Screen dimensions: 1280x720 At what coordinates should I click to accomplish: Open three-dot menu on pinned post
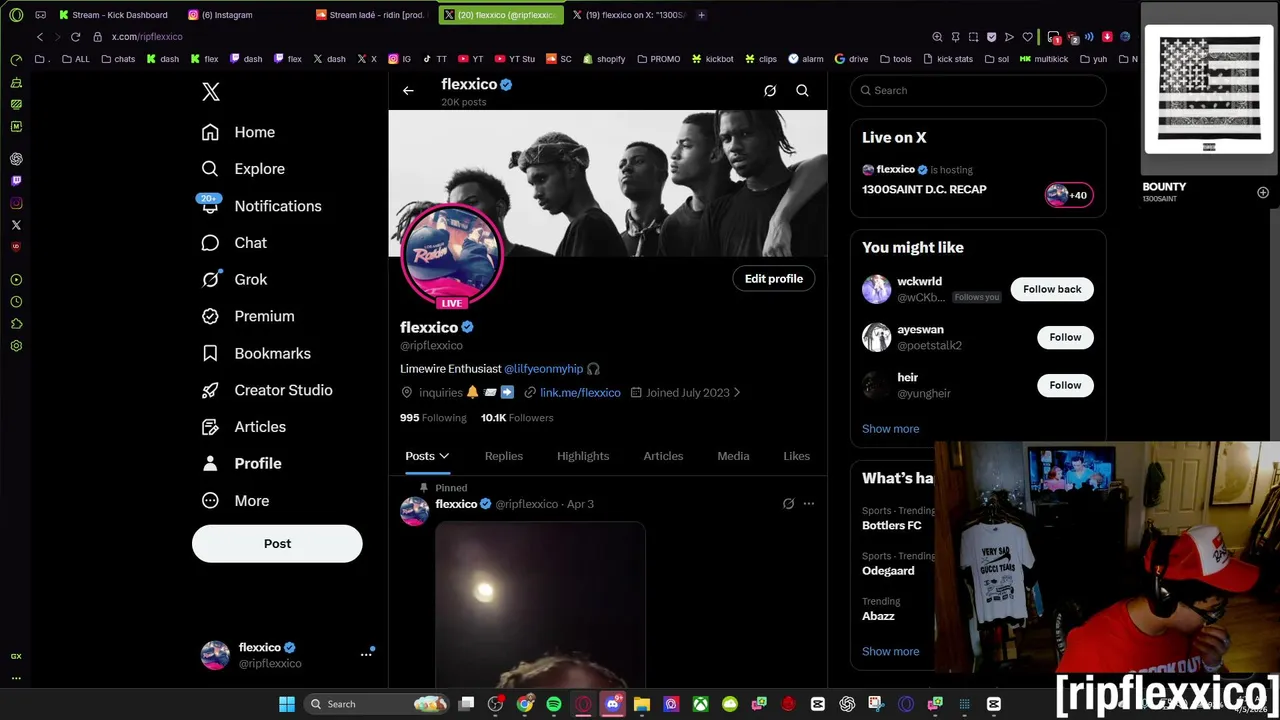[x=808, y=504]
